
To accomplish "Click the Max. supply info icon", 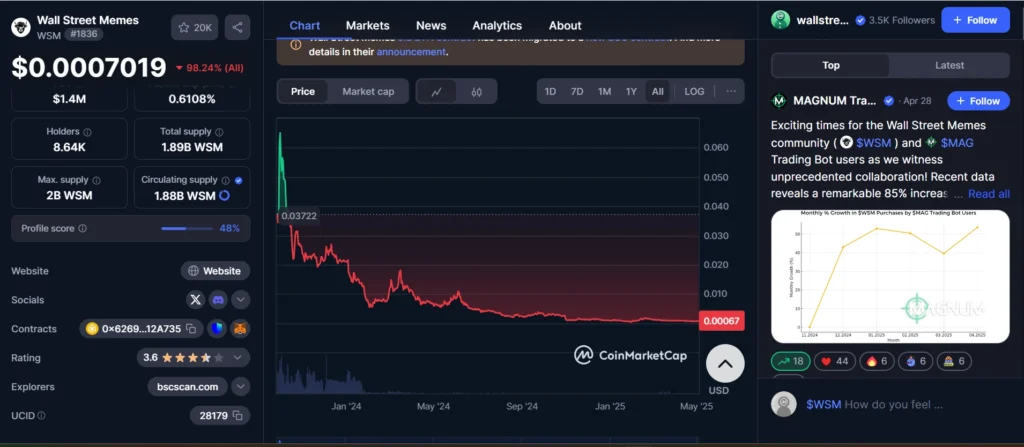I will coord(97,180).
